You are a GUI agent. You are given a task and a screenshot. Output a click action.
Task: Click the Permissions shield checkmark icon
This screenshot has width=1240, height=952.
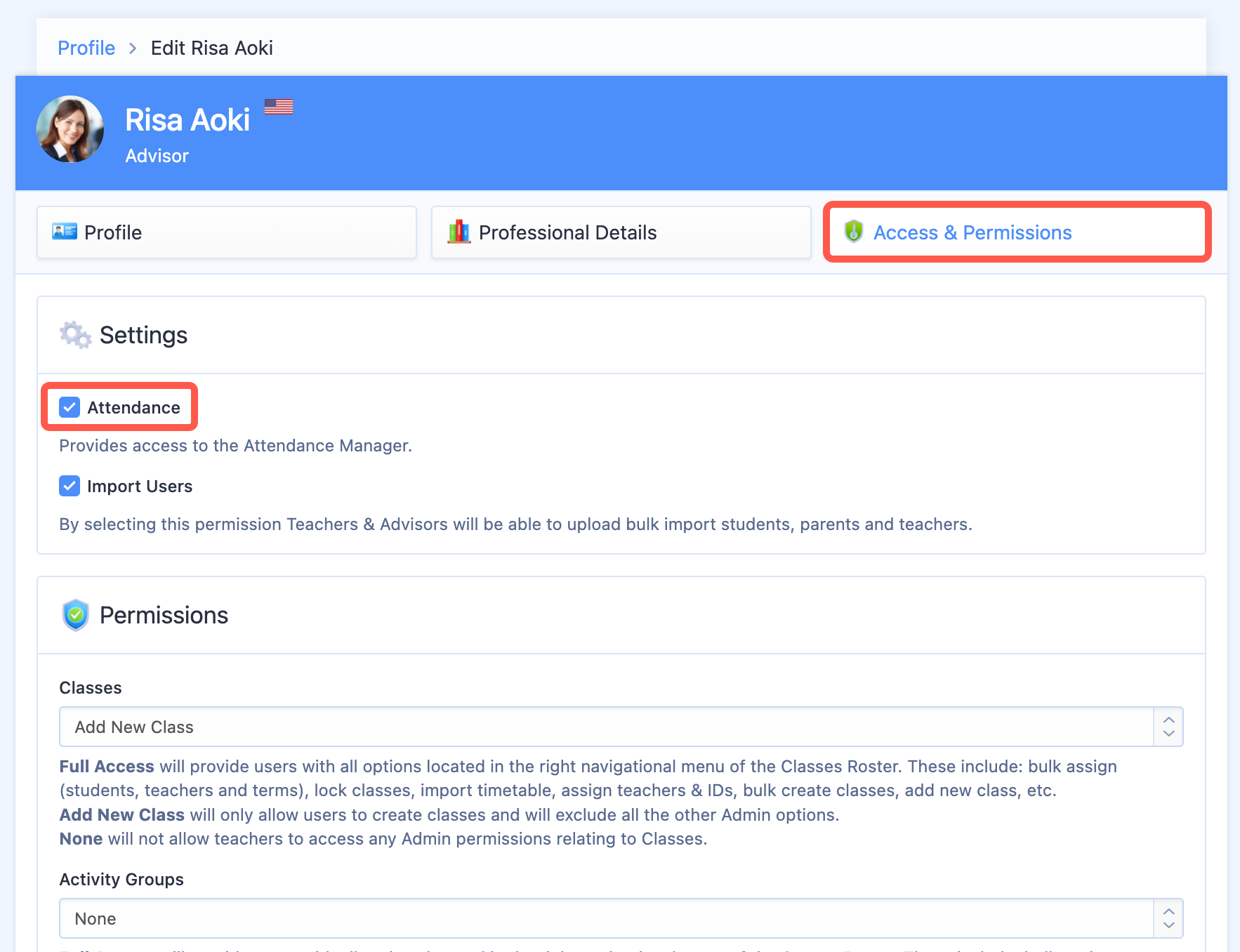pos(76,615)
